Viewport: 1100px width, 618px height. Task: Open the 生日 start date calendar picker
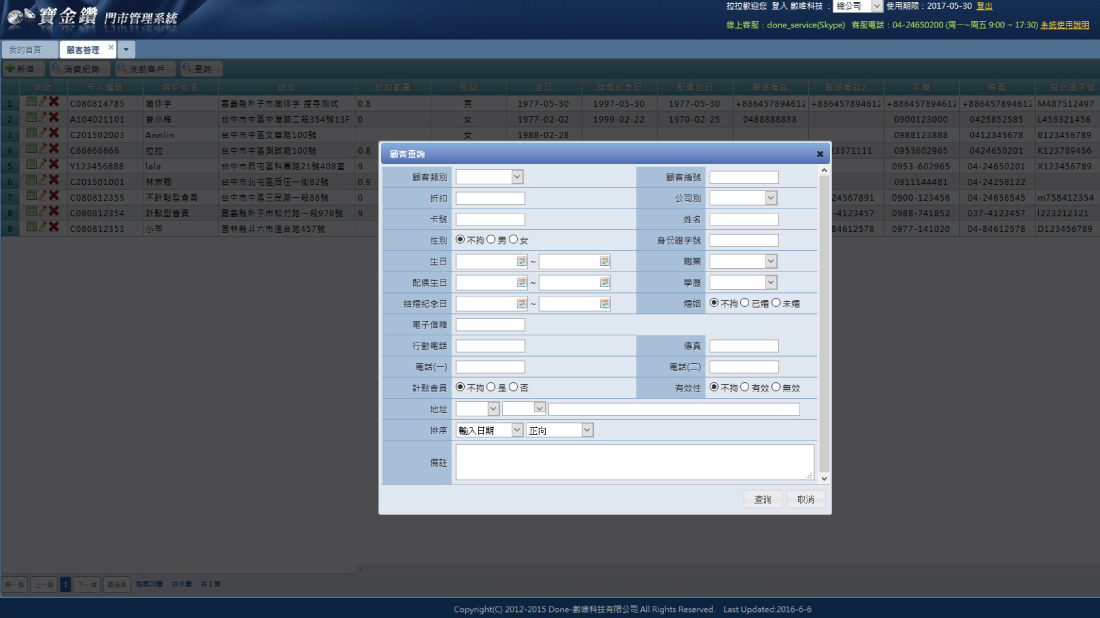point(521,261)
